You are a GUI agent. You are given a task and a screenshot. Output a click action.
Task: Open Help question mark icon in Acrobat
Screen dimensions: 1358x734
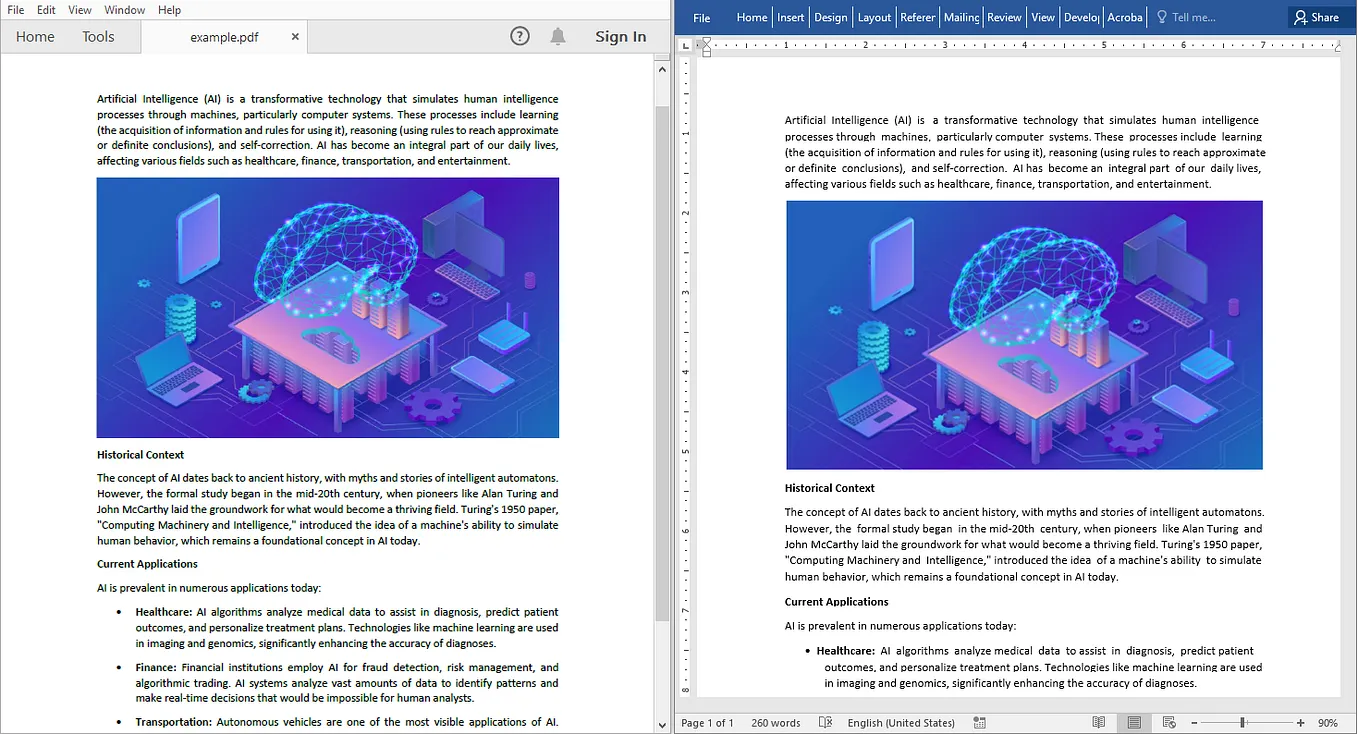coord(519,35)
